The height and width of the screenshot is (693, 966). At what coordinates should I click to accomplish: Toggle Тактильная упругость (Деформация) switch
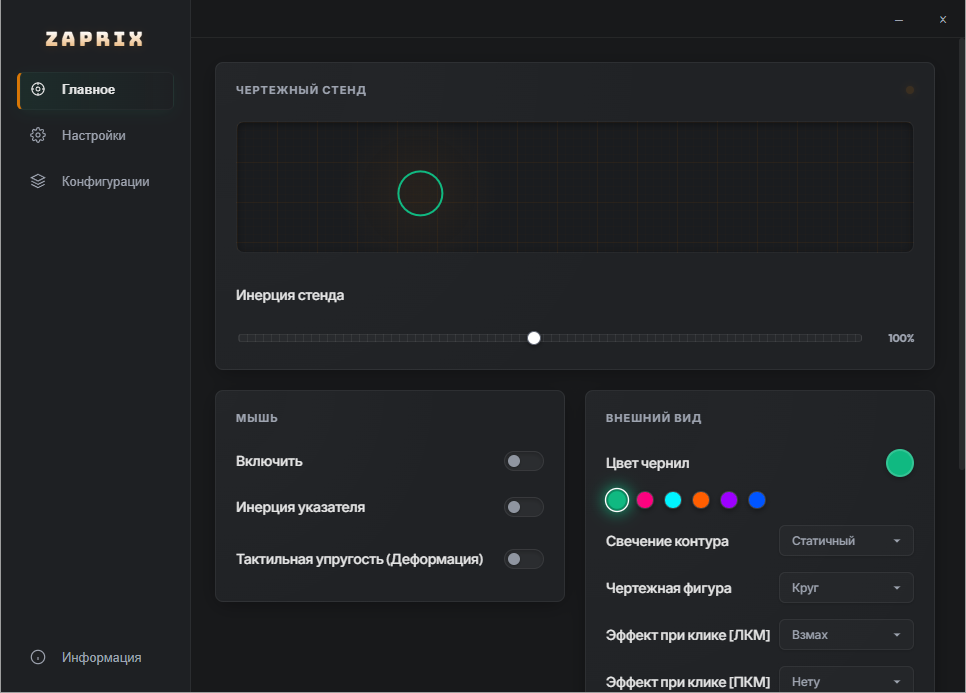[x=524, y=559]
